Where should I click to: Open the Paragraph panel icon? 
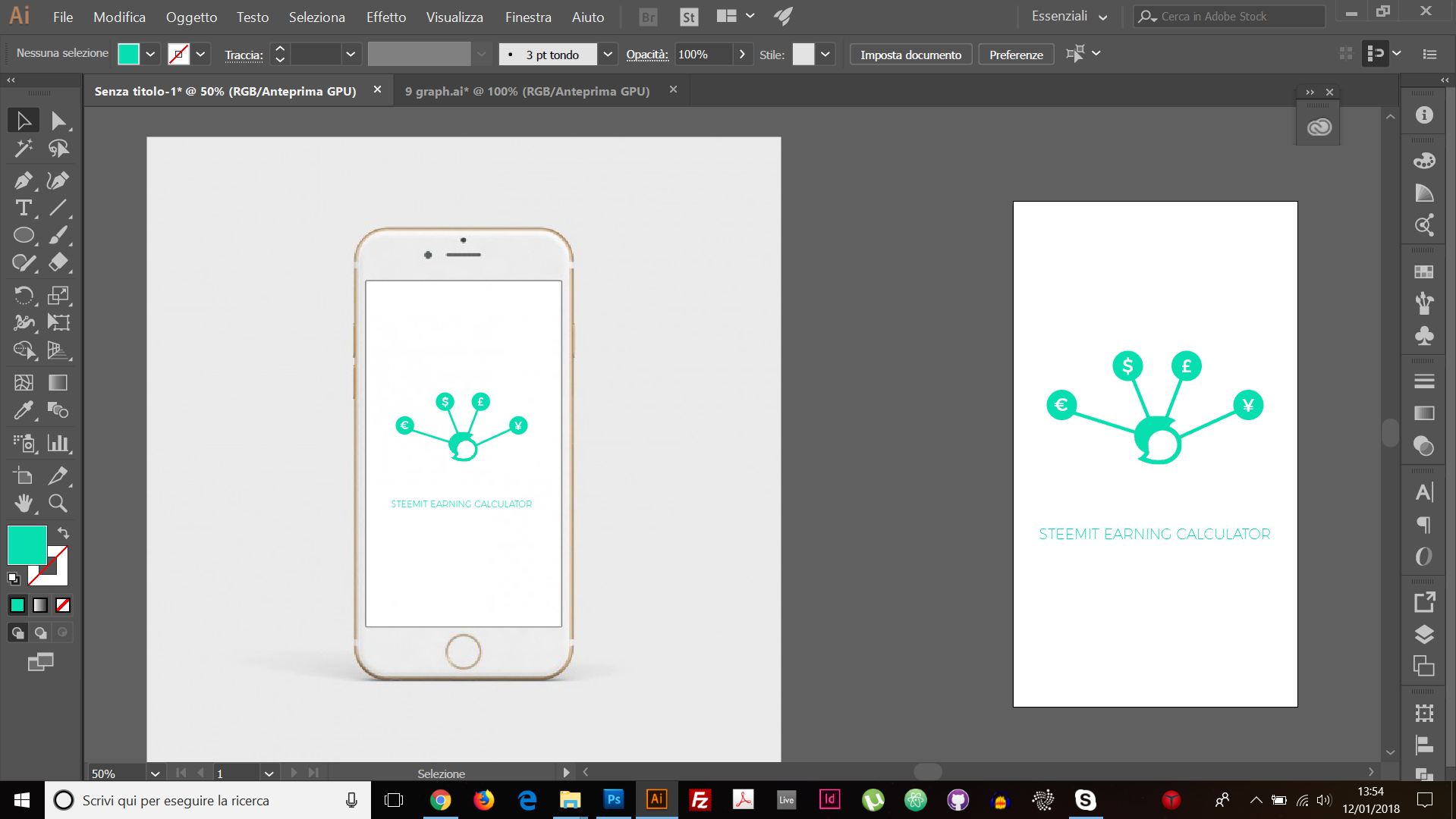[1424, 525]
